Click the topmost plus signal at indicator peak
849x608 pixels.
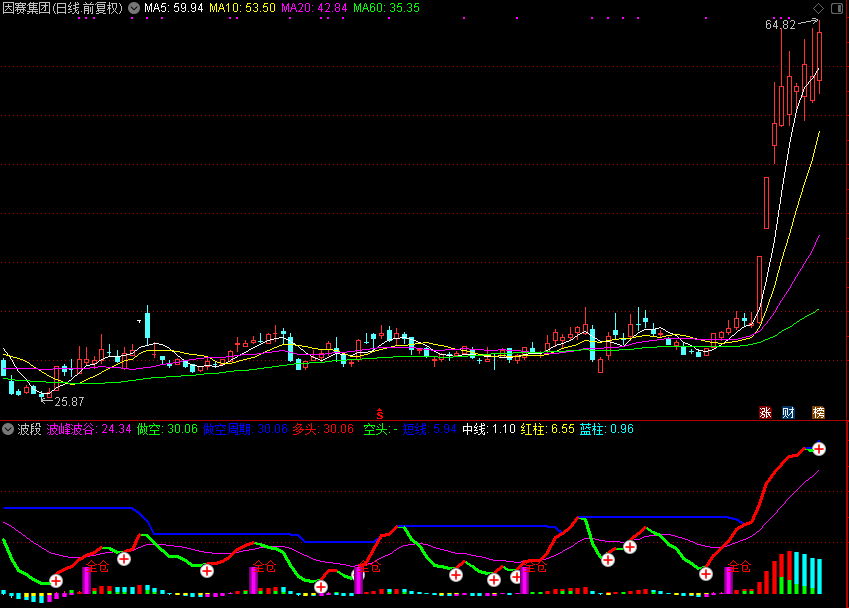(819, 449)
